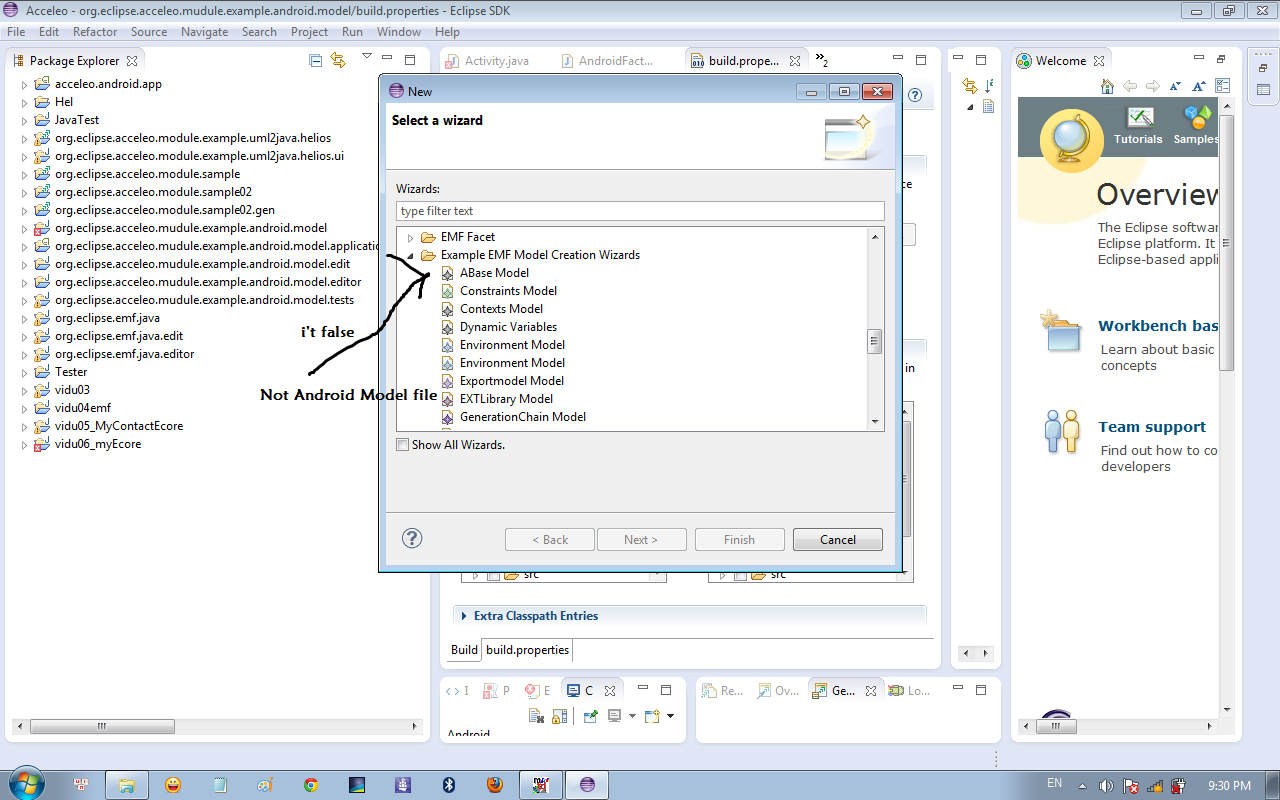Click the Eclipse icon in the taskbar
Viewport: 1280px width, 800px height.
[x=587, y=785]
